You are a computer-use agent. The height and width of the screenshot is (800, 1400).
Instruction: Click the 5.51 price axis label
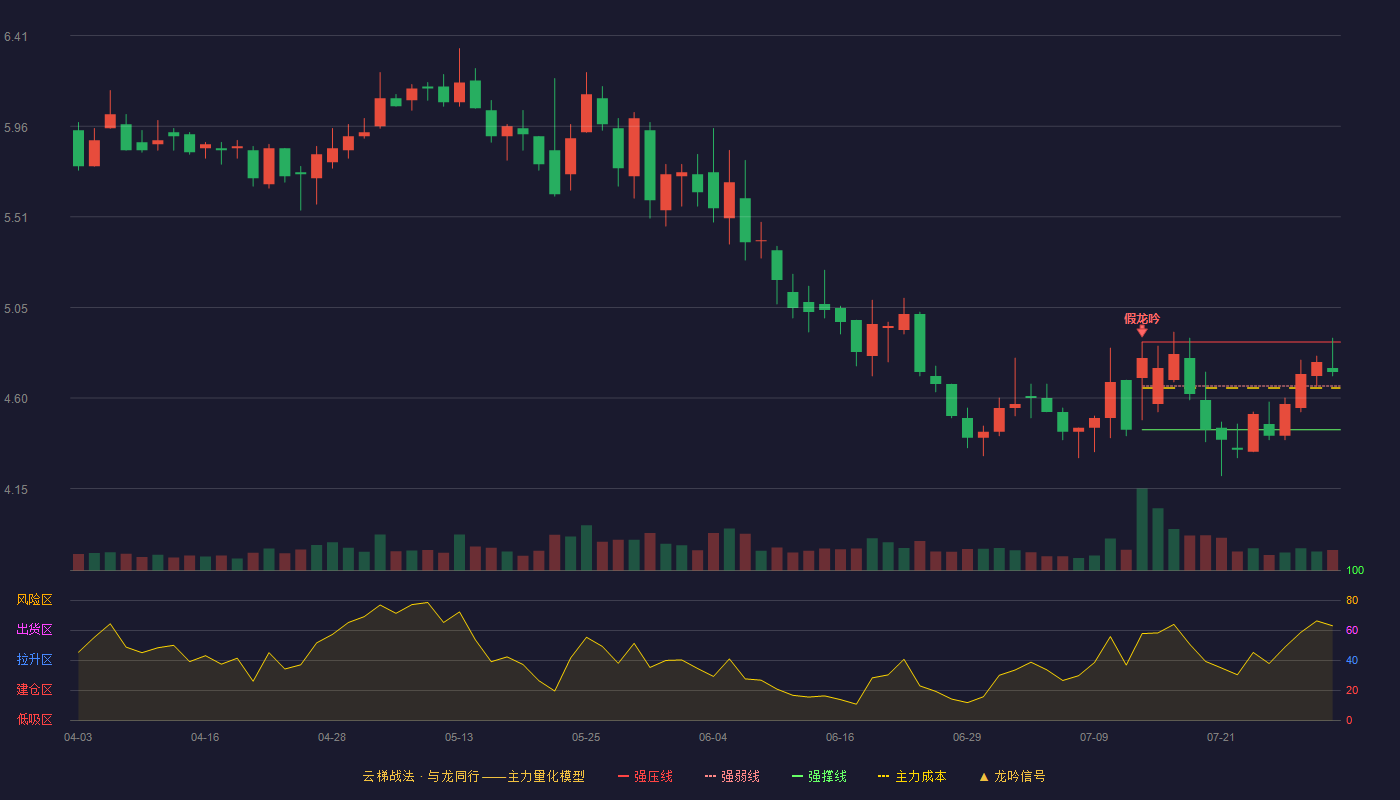(16, 218)
